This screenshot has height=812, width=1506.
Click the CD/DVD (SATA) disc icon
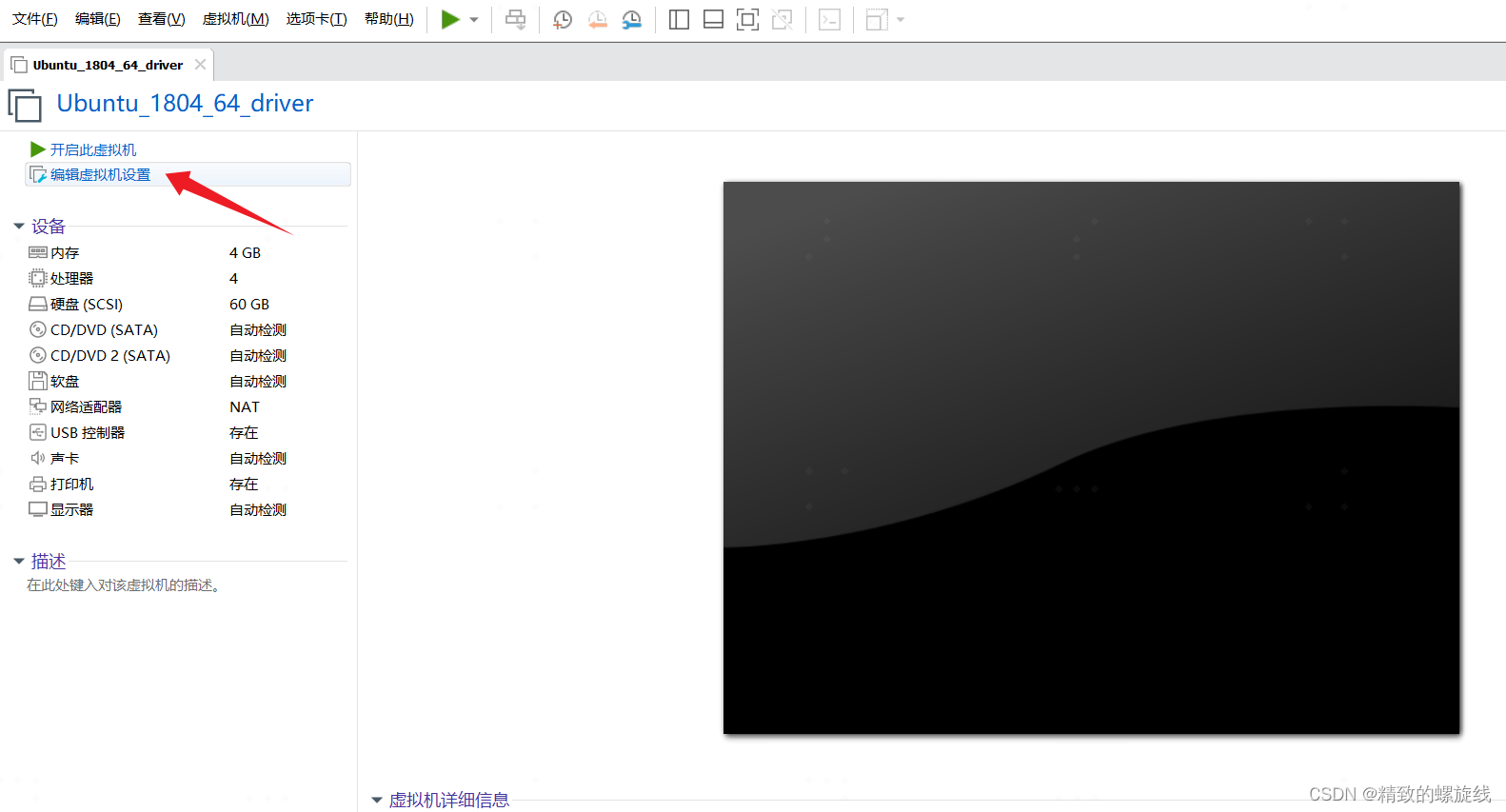(x=38, y=329)
